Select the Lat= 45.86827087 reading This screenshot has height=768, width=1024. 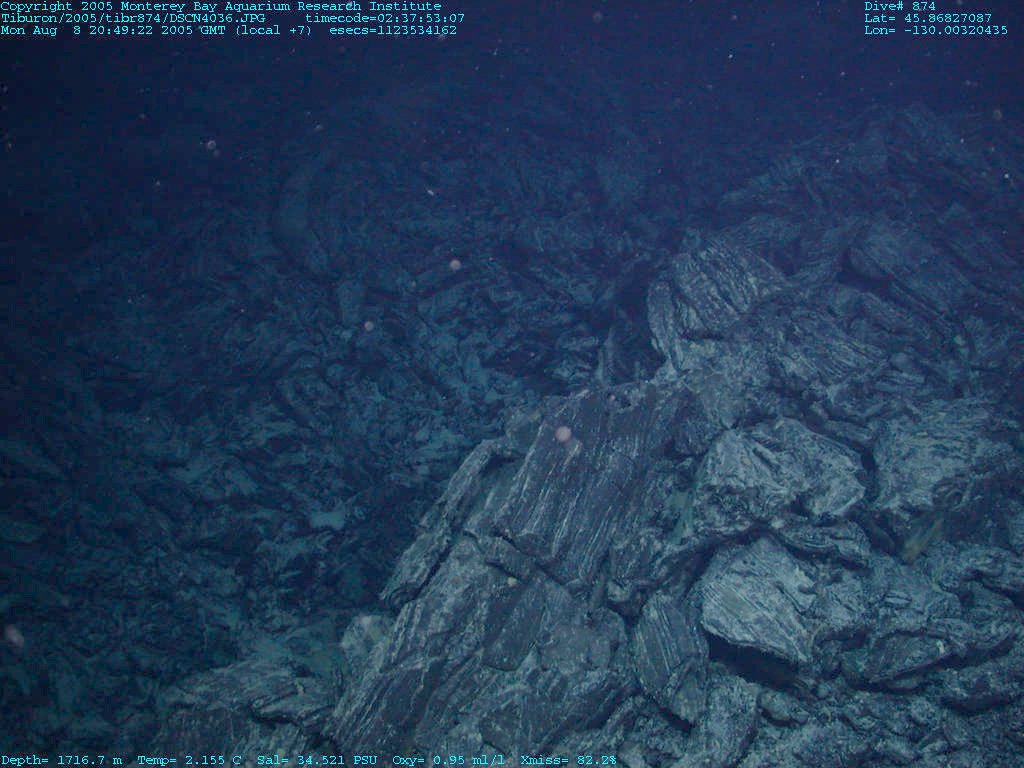[927, 18]
